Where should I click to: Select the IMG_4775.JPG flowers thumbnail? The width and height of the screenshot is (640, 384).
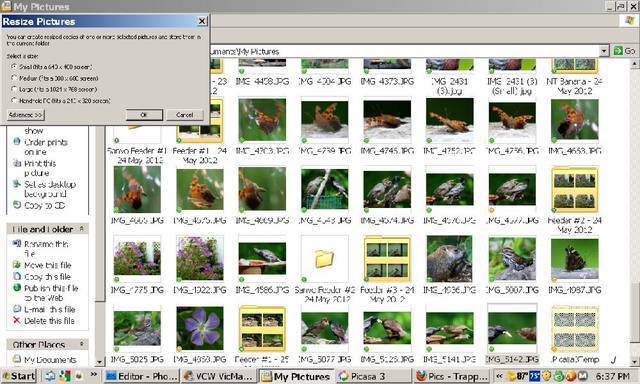coord(137,259)
